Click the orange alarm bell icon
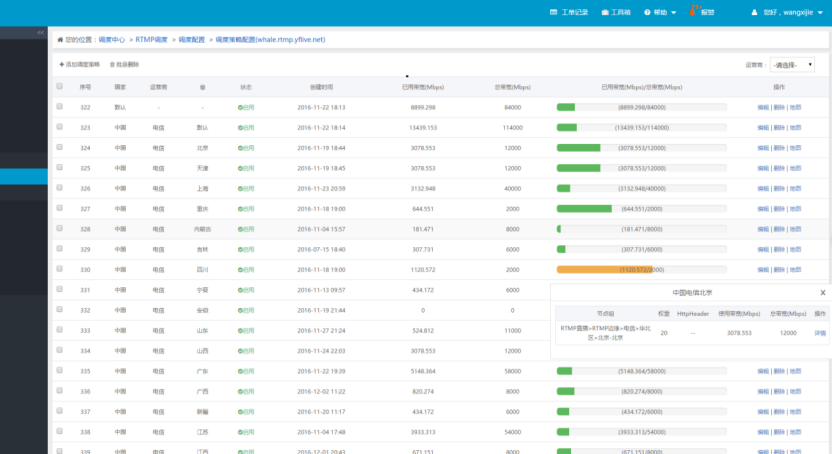Screen dimensions: 832x454 click(692, 11)
